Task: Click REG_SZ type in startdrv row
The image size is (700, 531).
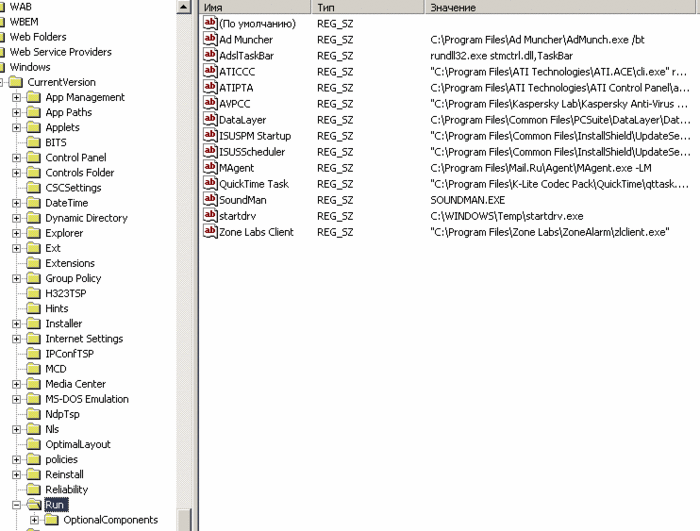Action: pos(335,216)
